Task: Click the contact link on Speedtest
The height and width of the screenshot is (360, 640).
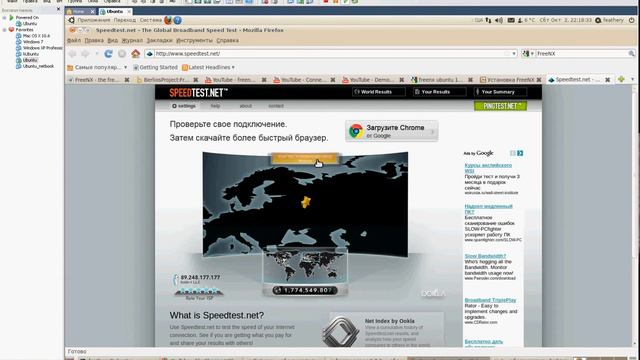Action: pos(276,106)
